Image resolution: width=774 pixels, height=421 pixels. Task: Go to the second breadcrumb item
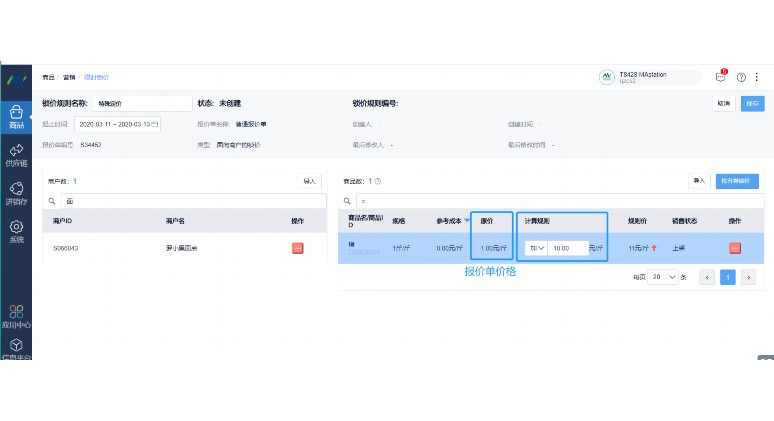(69, 77)
